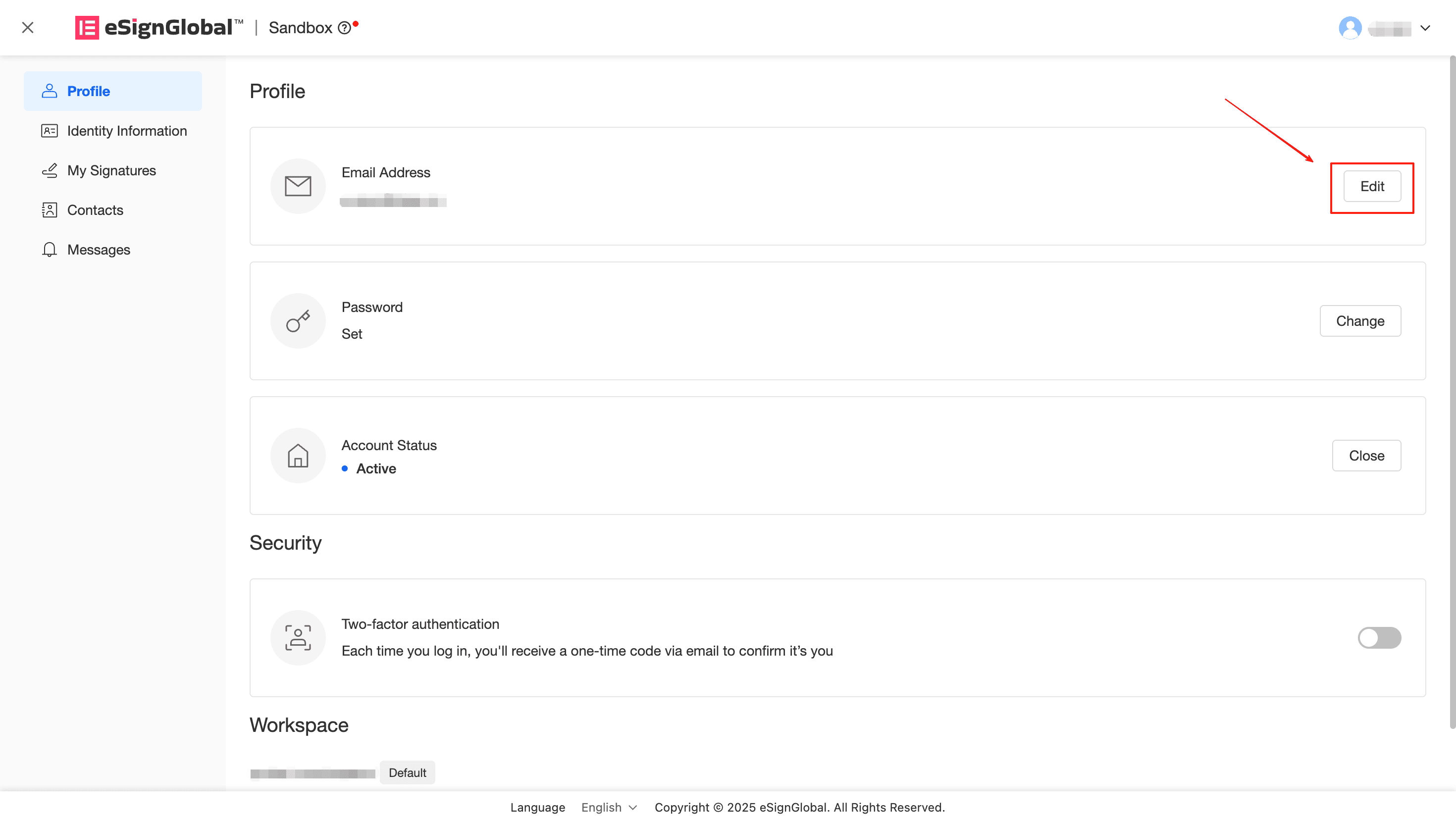Click the two-factor face scan icon

[298, 638]
